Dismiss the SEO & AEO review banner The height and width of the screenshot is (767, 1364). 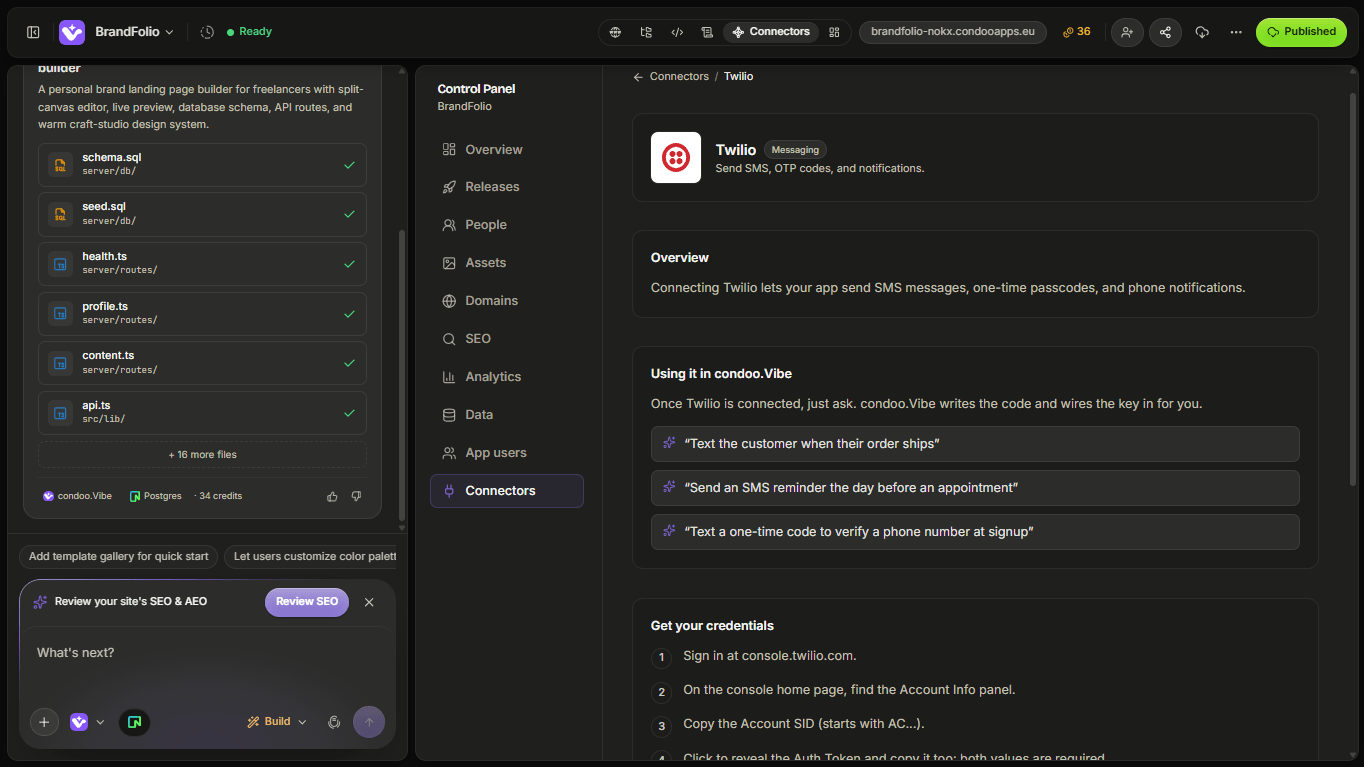369,602
